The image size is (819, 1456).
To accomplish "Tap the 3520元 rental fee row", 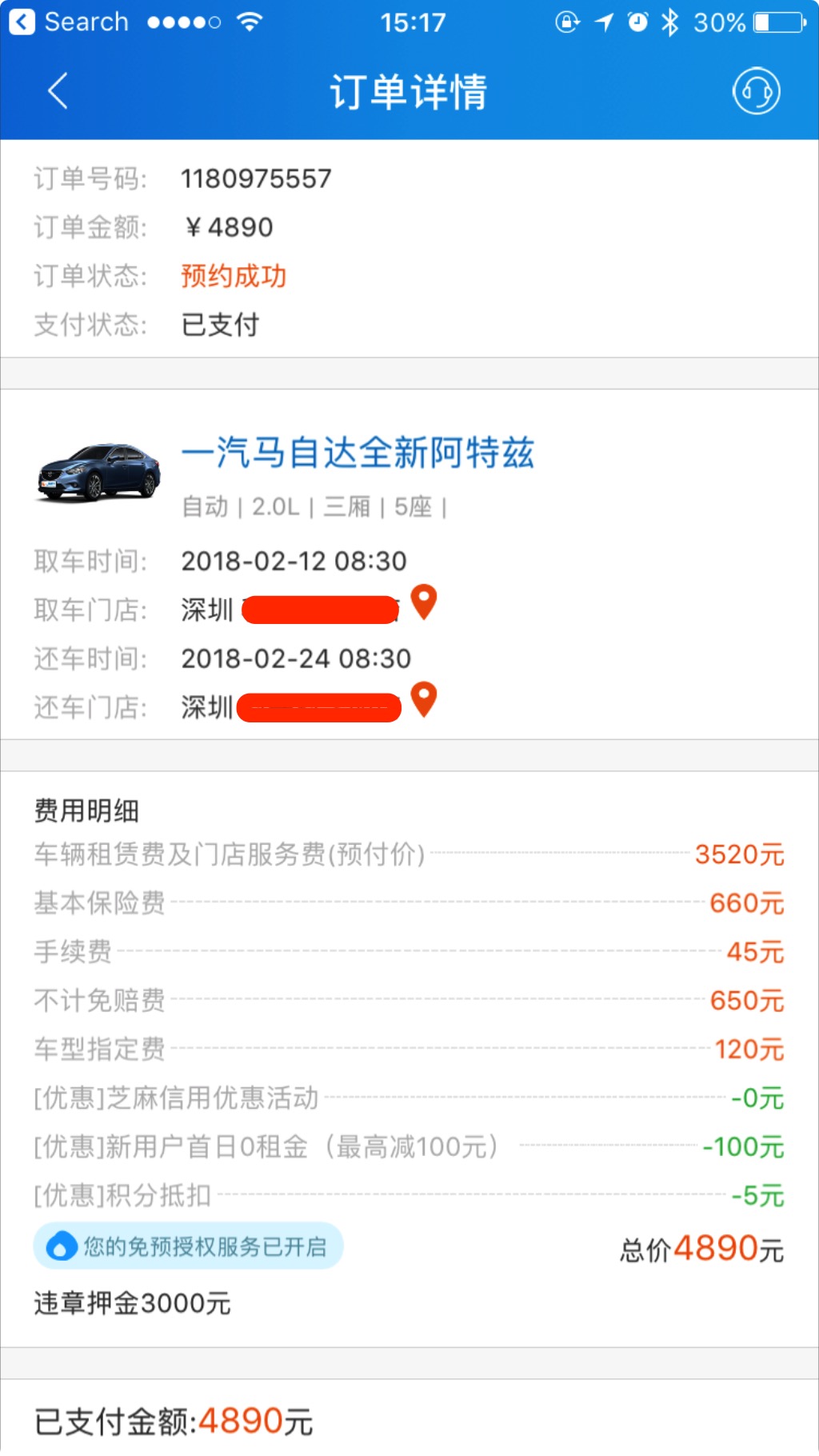I will (x=409, y=854).
